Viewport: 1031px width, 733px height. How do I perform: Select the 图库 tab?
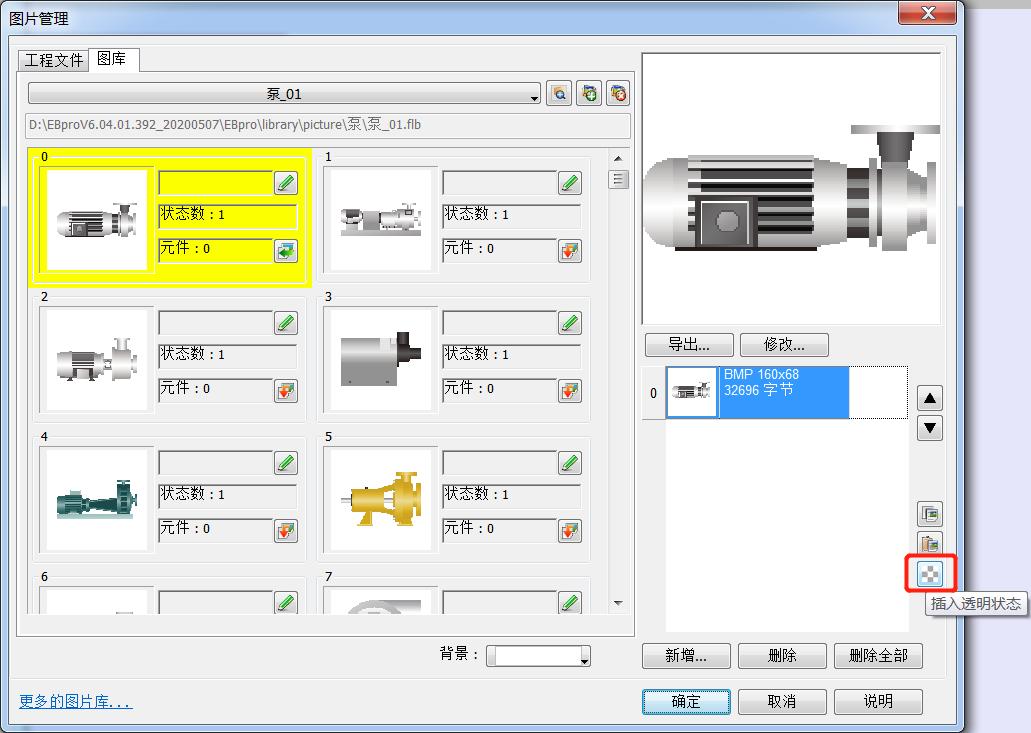click(x=112, y=59)
